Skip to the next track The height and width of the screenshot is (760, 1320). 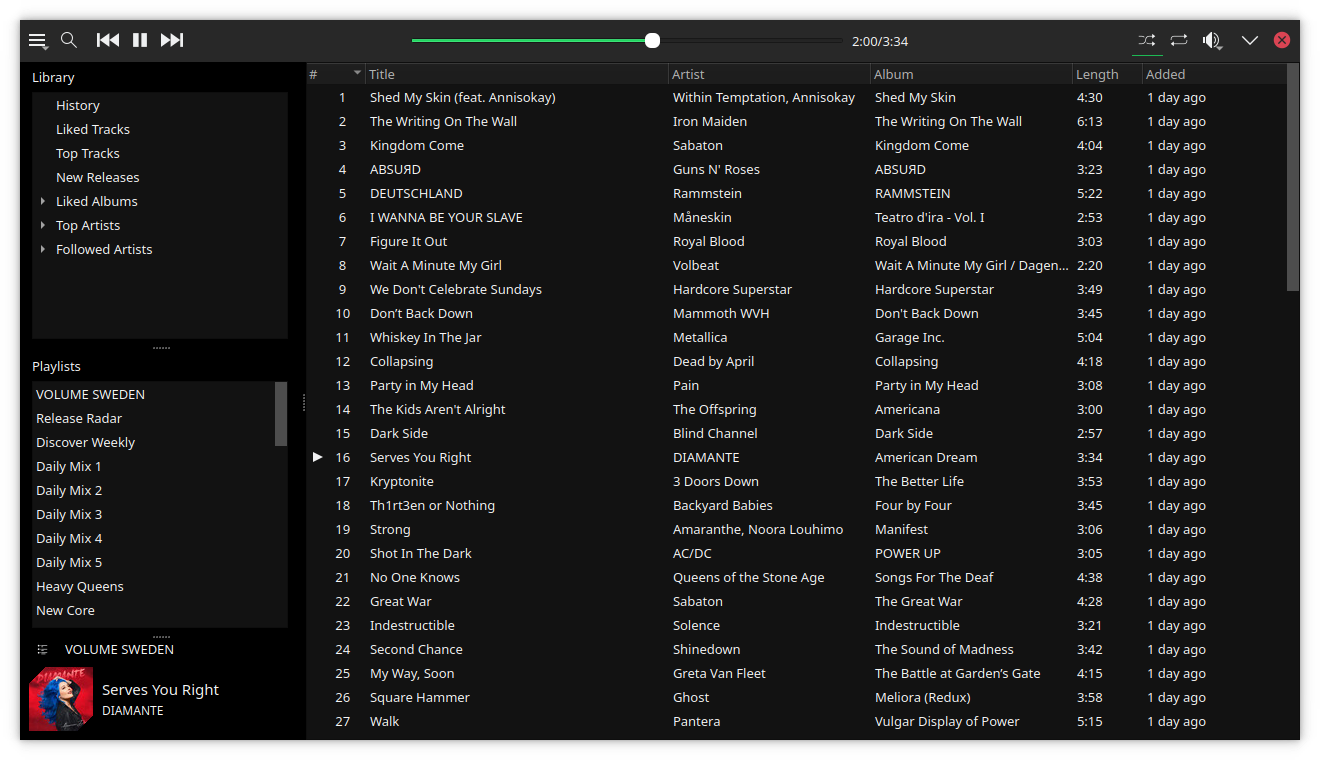coord(171,40)
